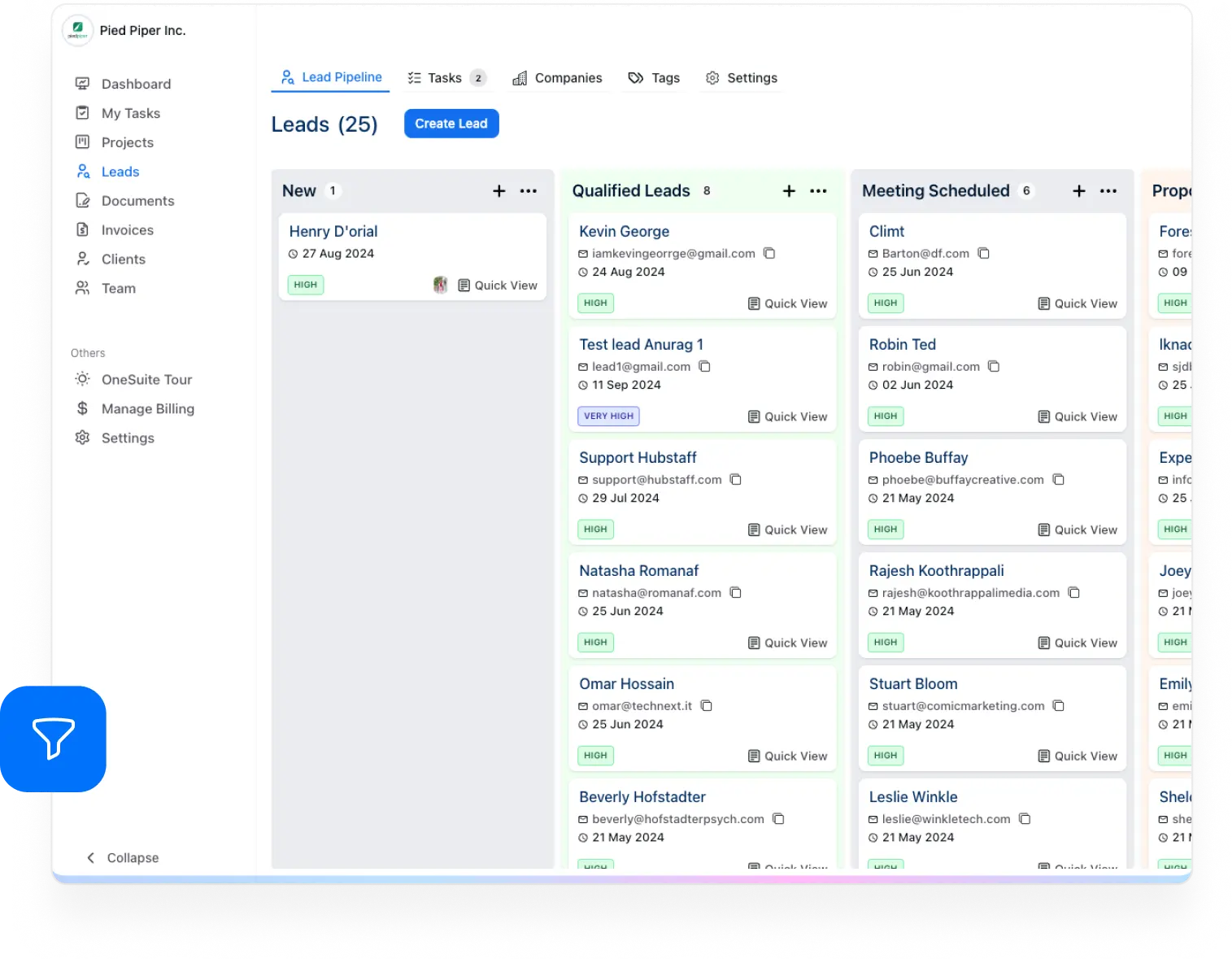
Task: Open Kevin George lead
Action: [x=624, y=232]
